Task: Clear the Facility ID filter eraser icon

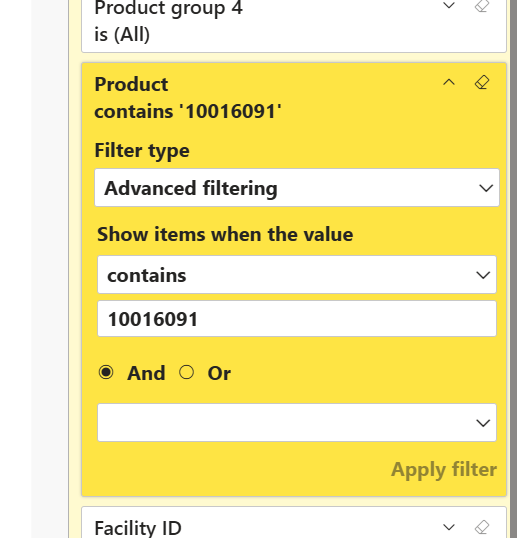Action: coord(482,527)
